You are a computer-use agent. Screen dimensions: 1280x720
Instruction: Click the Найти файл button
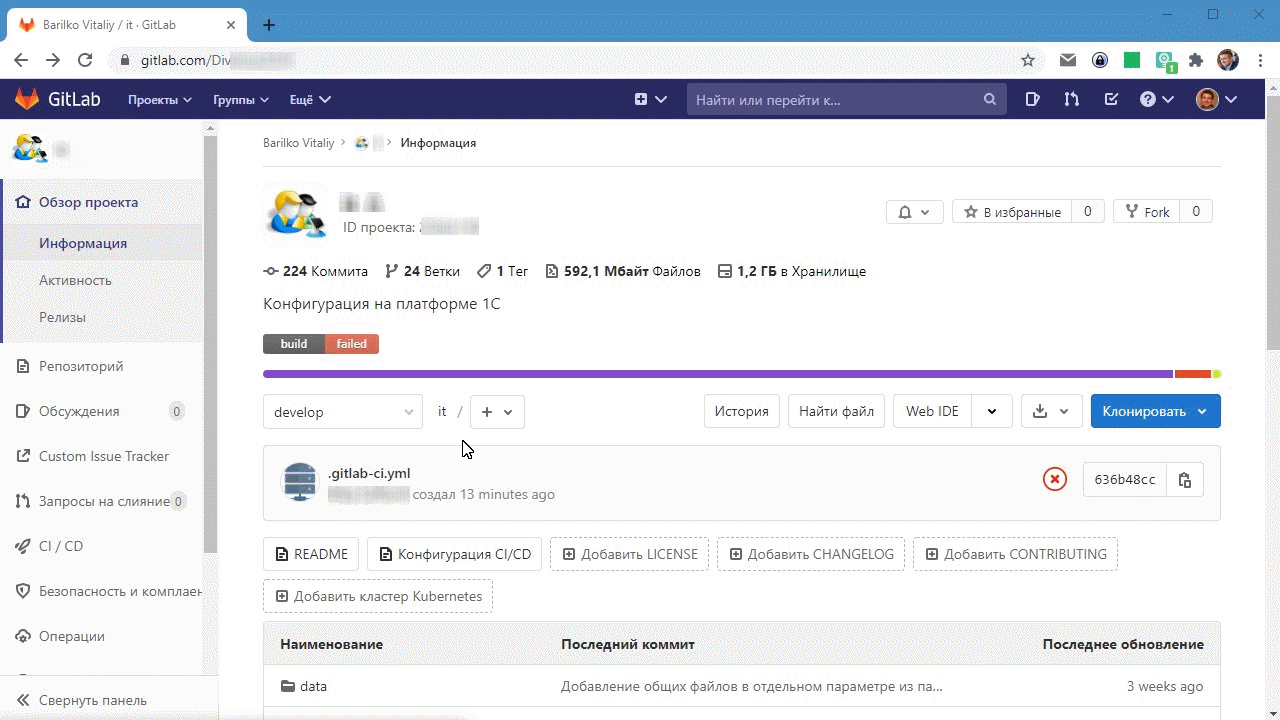click(836, 411)
